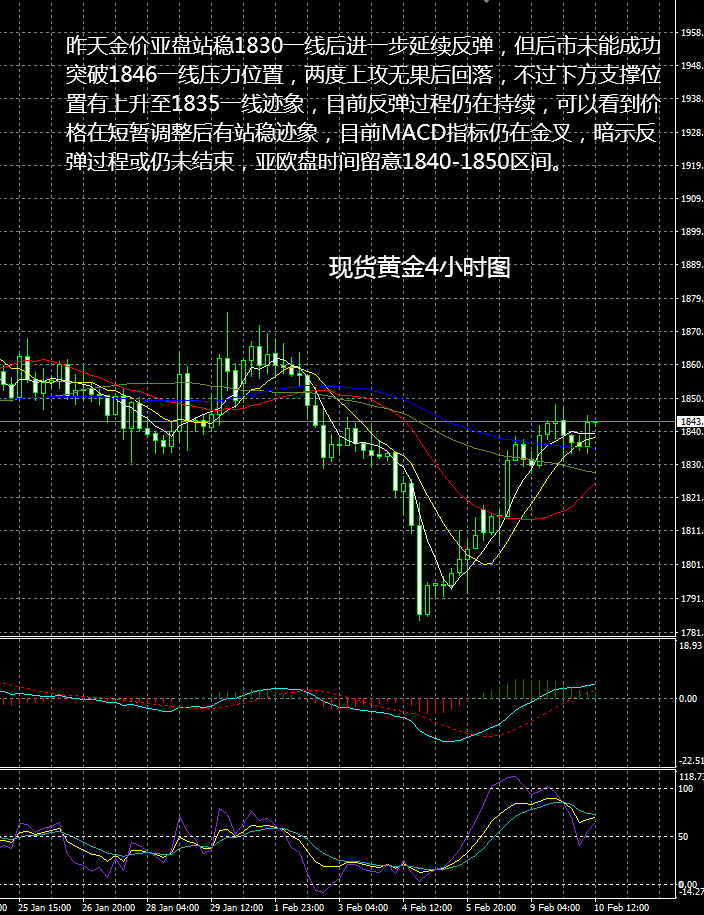Click the 现货黄金4小时图 chart title
The height and width of the screenshot is (915, 704).
420,268
